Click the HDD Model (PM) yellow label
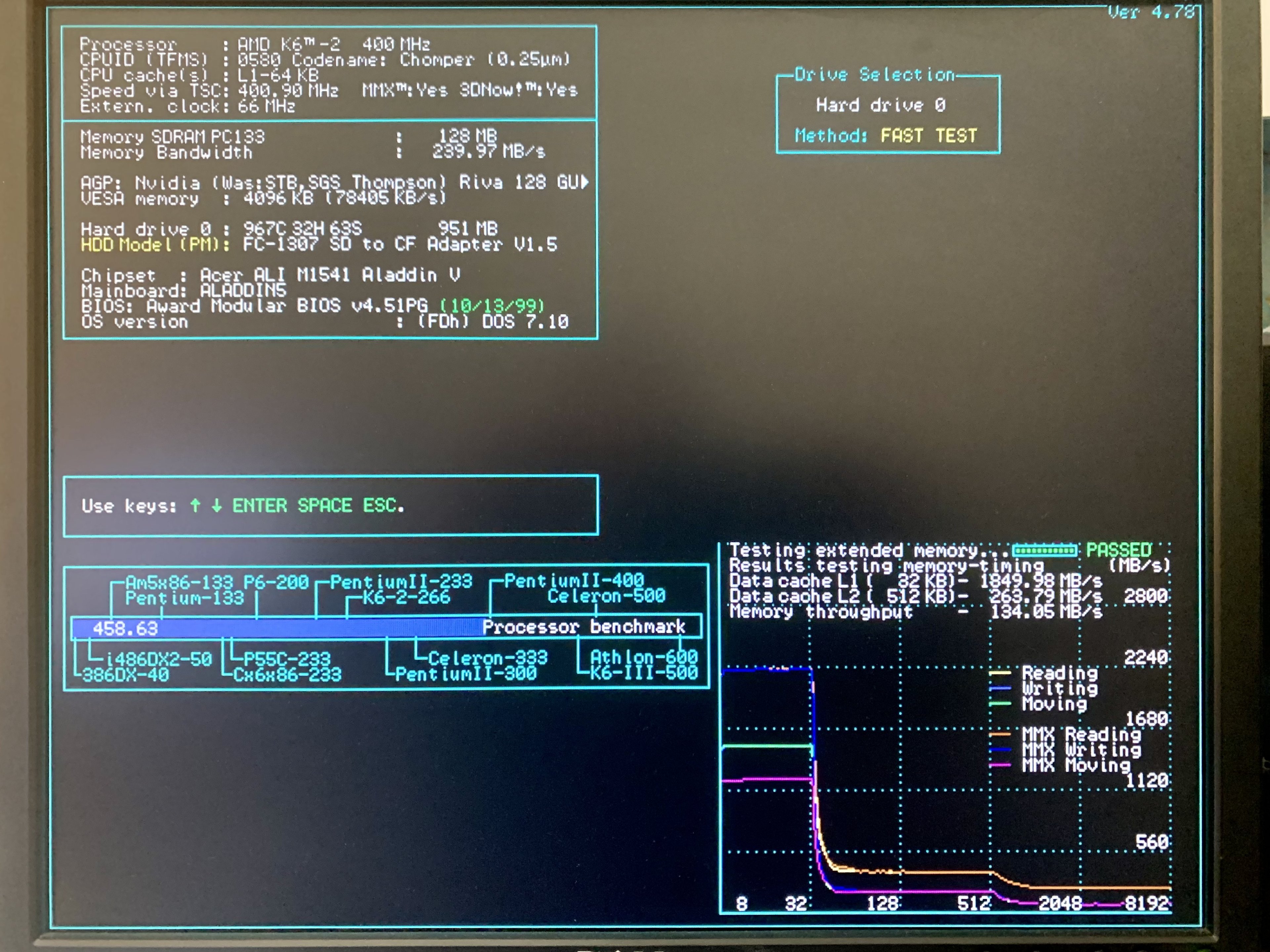Viewport: 1270px width, 952px height. [x=154, y=245]
